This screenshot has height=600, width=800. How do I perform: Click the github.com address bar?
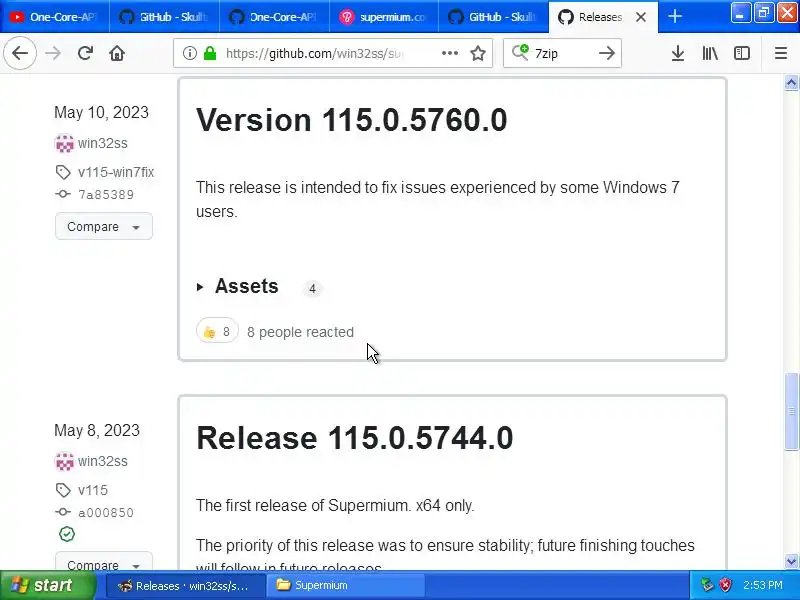coord(333,53)
